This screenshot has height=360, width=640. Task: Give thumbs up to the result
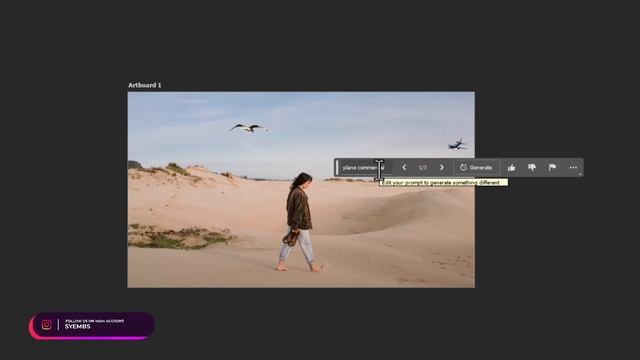click(511, 167)
